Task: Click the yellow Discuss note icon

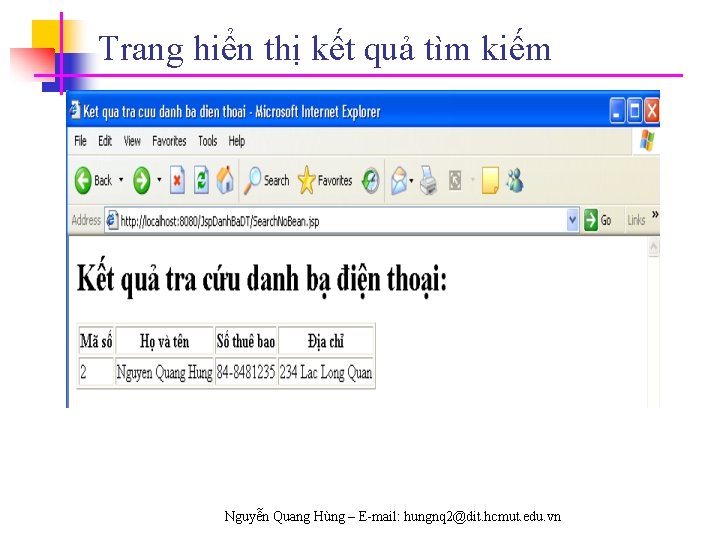Action: pos(490,180)
